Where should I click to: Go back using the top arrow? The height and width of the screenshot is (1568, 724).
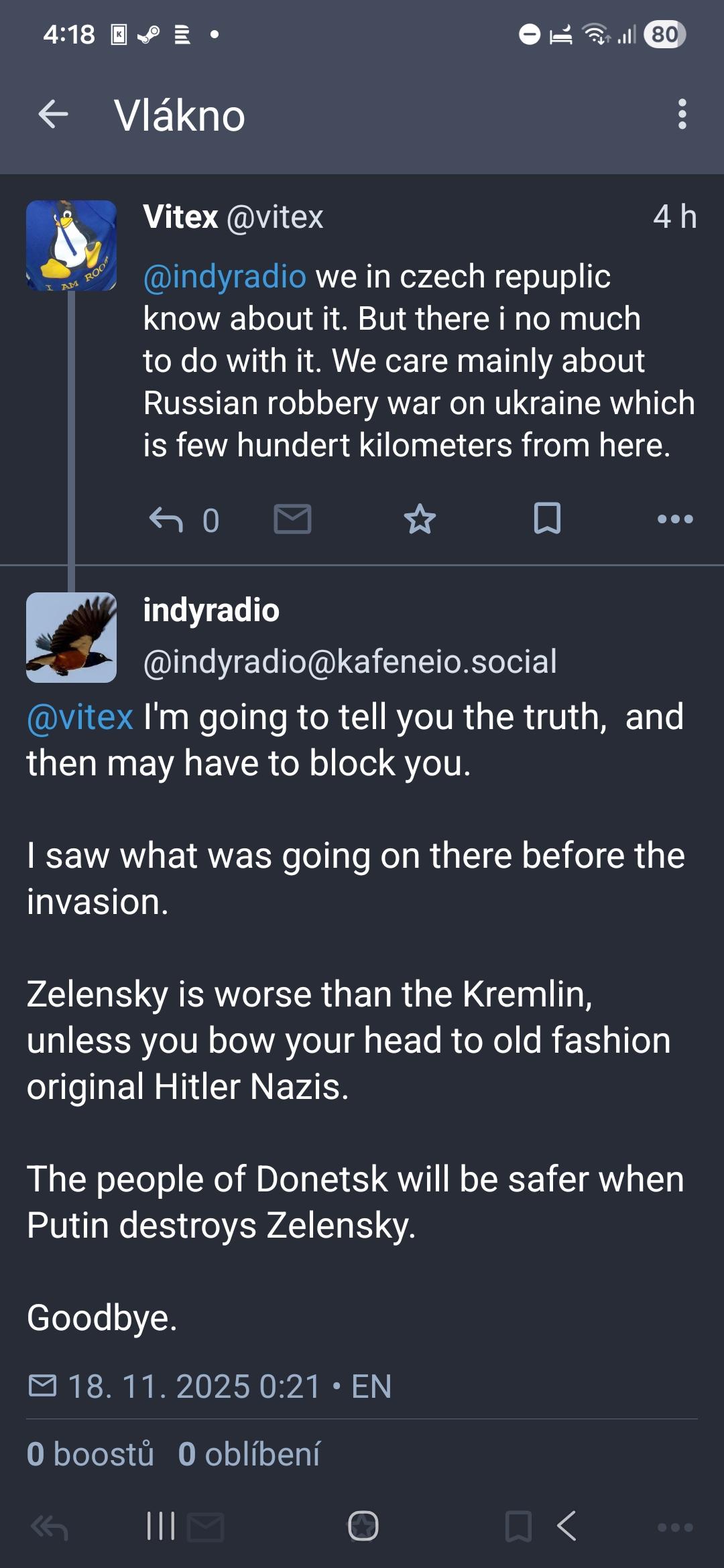pyautogui.click(x=54, y=115)
